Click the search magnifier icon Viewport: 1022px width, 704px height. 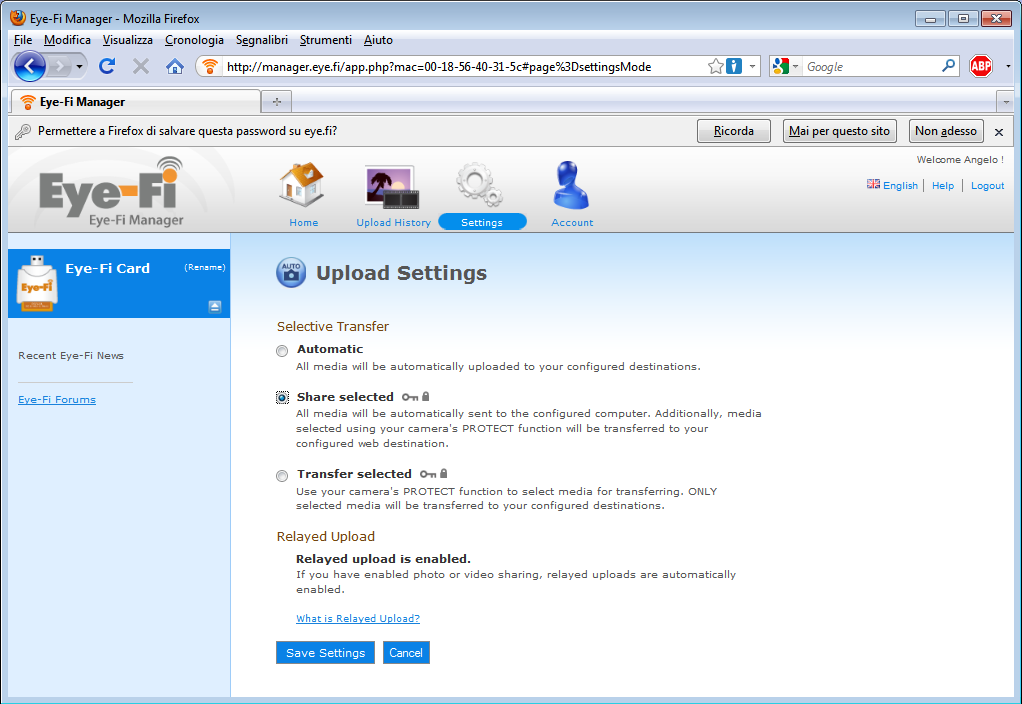point(948,66)
